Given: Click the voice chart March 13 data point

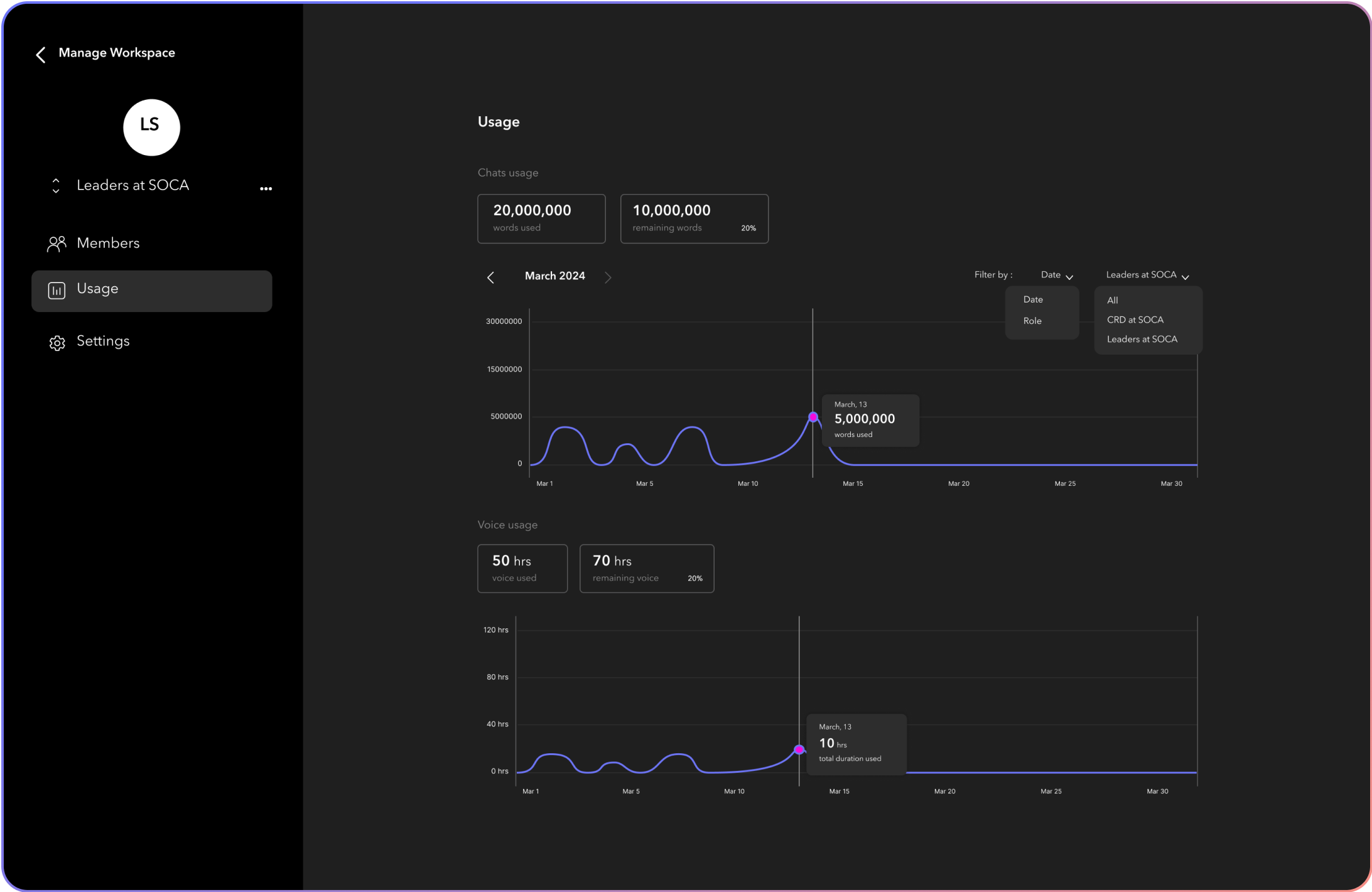Looking at the screenshot, I should [799, 750].
